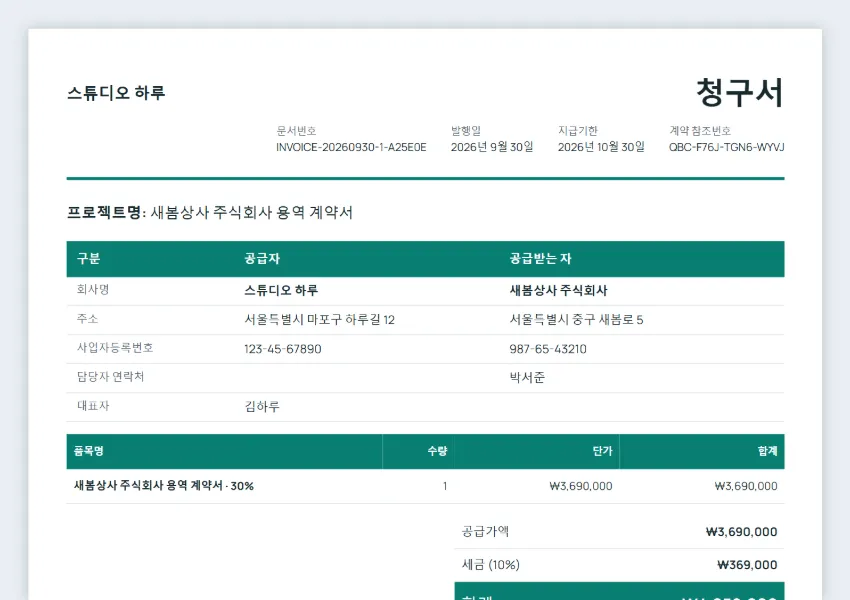Screen dimensions: 850x600
Task: Select item 새봄상사 주식회사 용역 계약서 · 30%
Action: tap(164, 486)
